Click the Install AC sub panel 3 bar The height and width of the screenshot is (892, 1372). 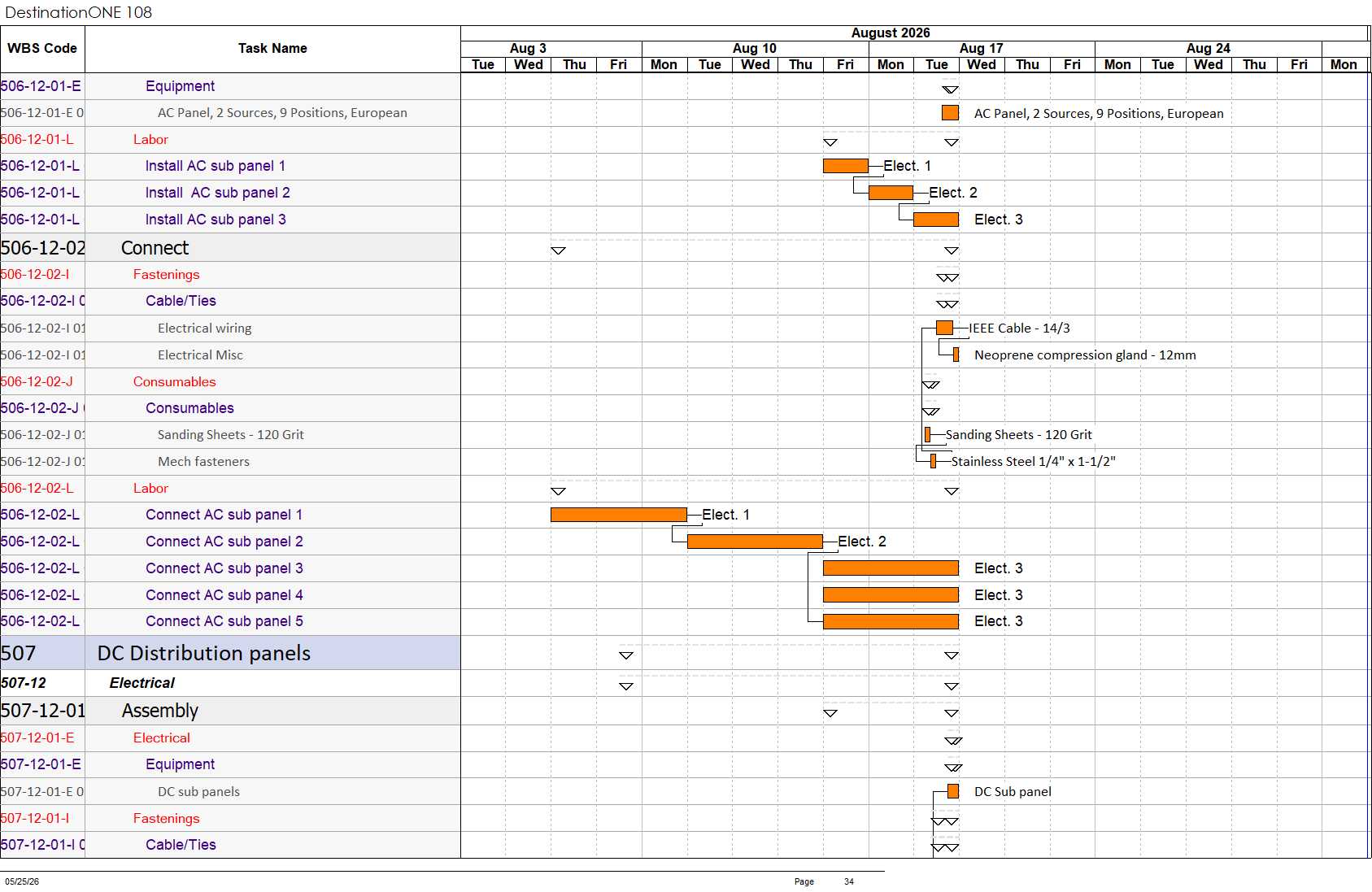pyautogui.click(x=936, y=220)
